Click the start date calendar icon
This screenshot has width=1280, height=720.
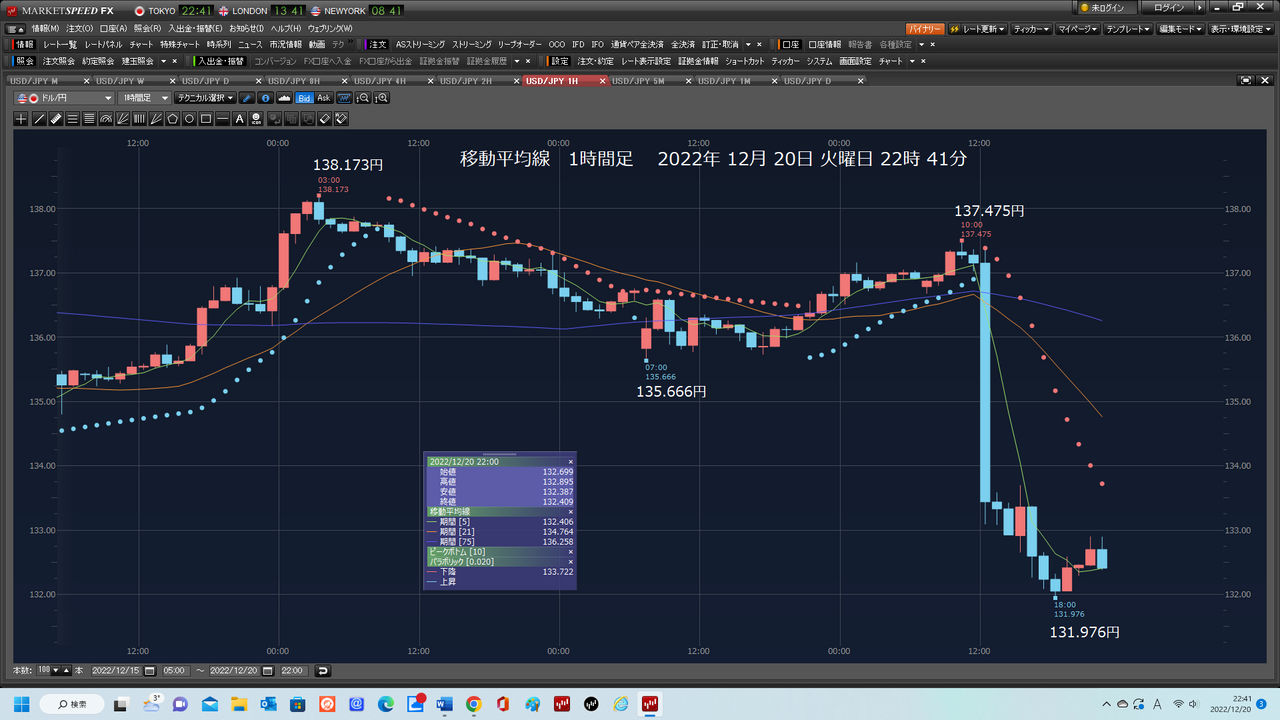pos(150,671)
